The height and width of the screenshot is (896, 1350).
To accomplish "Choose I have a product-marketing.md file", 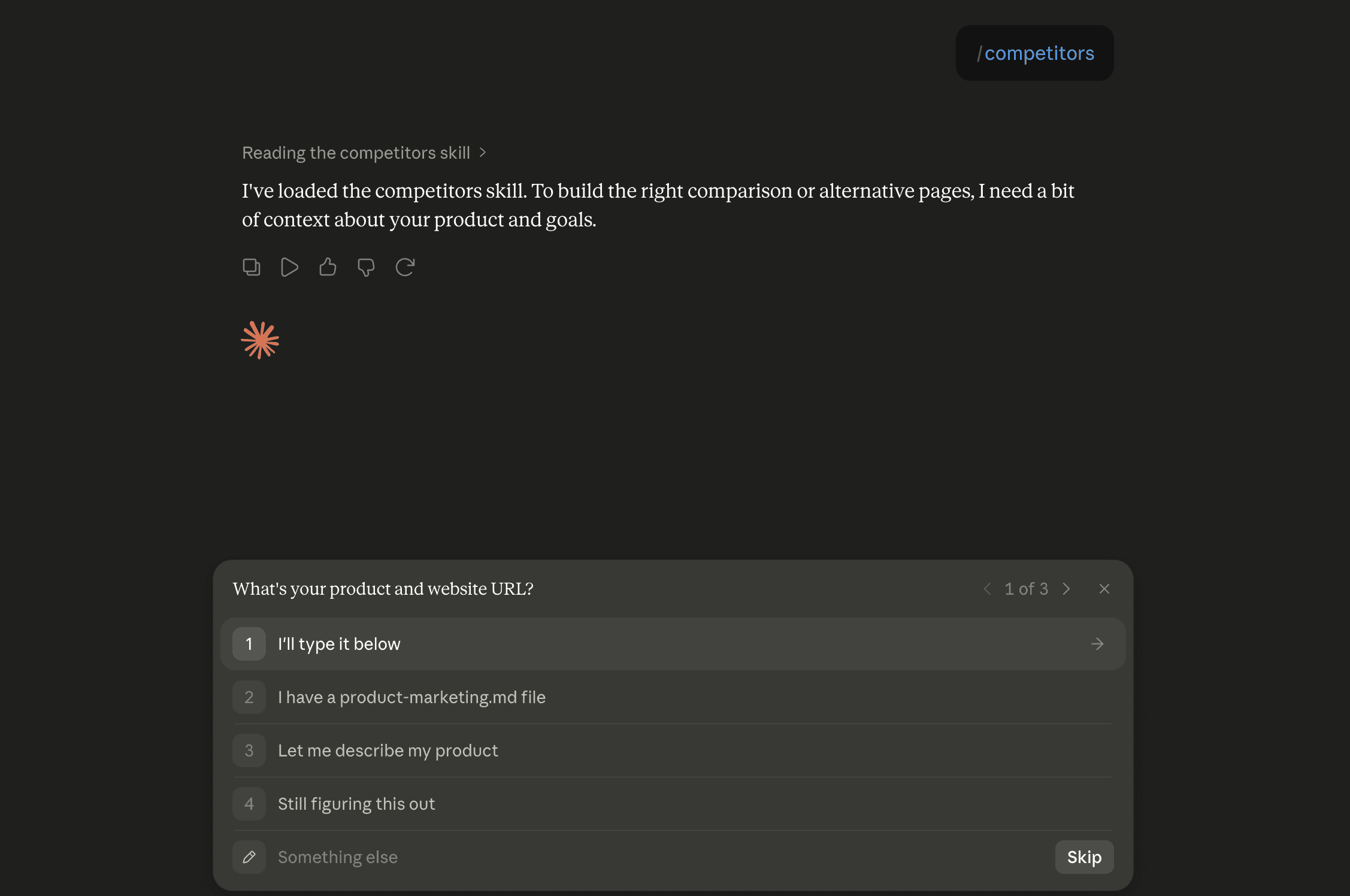I will click(x=673, y=697).
